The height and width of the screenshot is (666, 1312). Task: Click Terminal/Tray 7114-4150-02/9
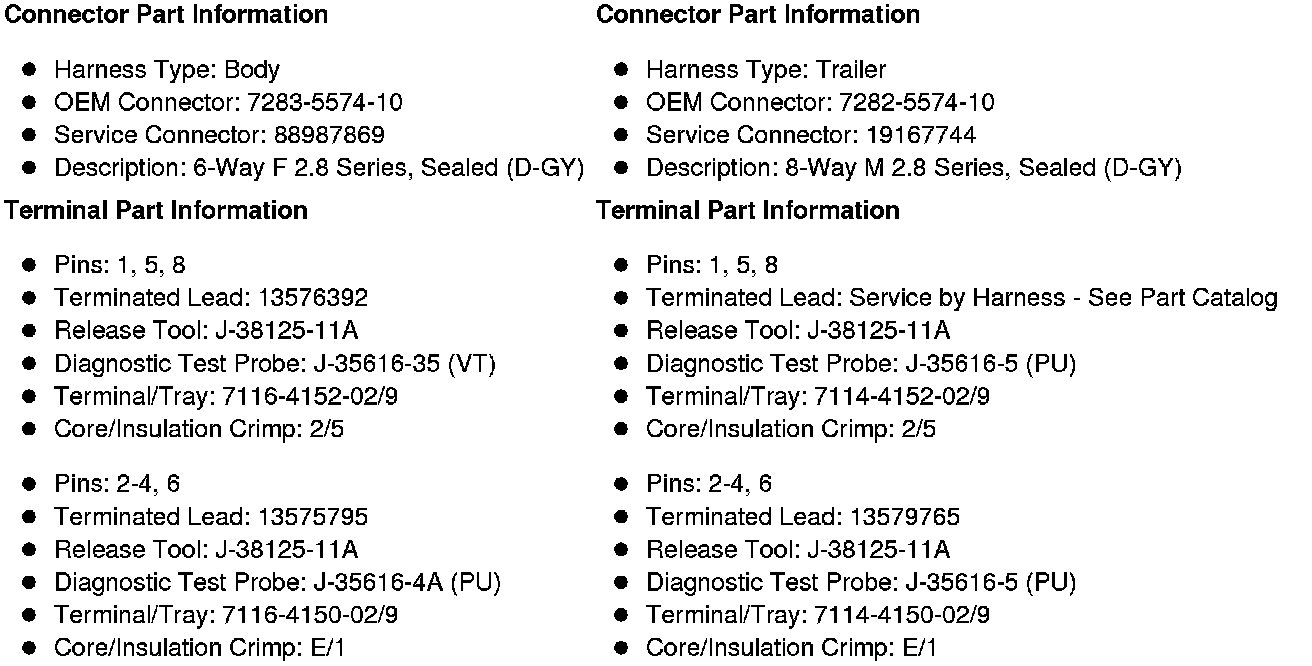click(818, 615)
